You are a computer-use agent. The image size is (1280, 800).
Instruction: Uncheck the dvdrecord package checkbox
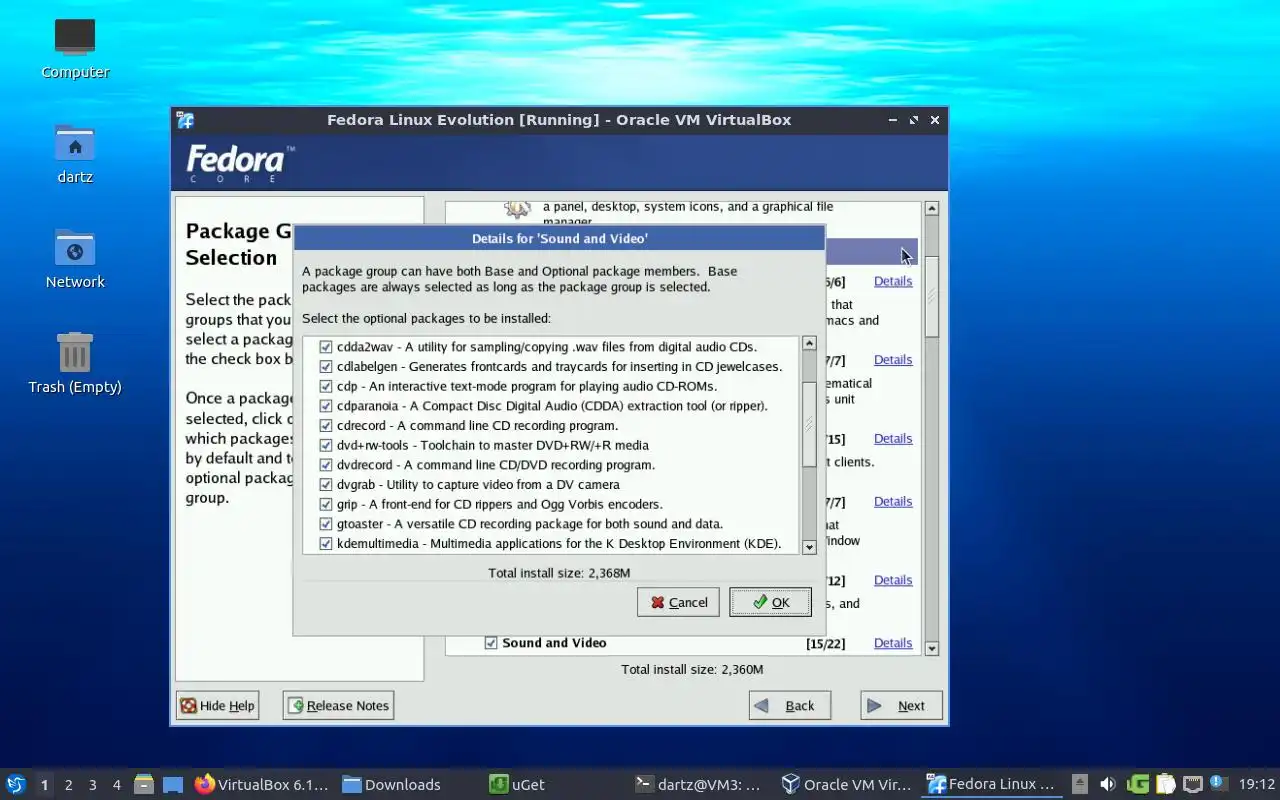click(325, 465)
